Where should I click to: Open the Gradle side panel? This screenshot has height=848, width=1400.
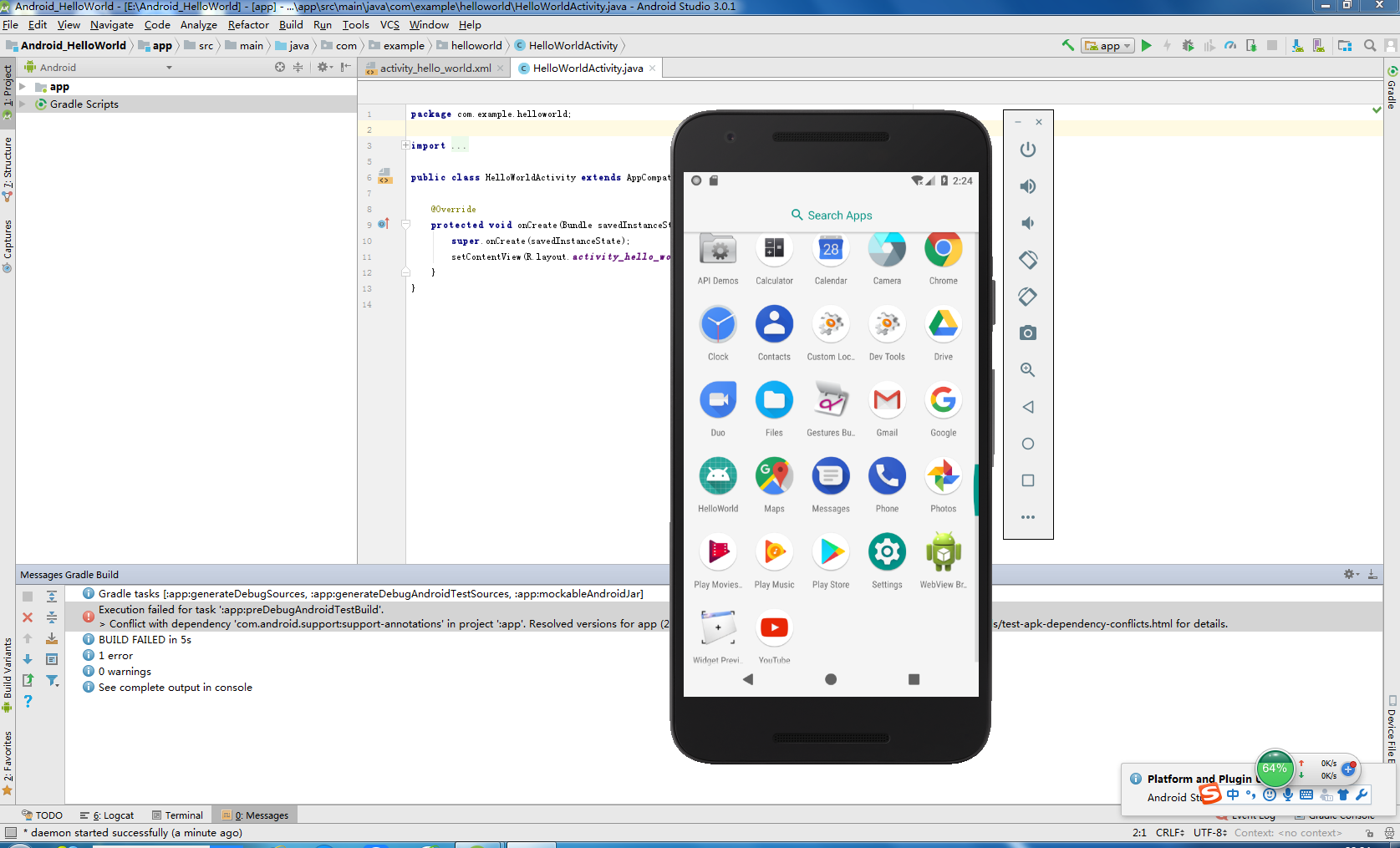(x=1392, y=88)
